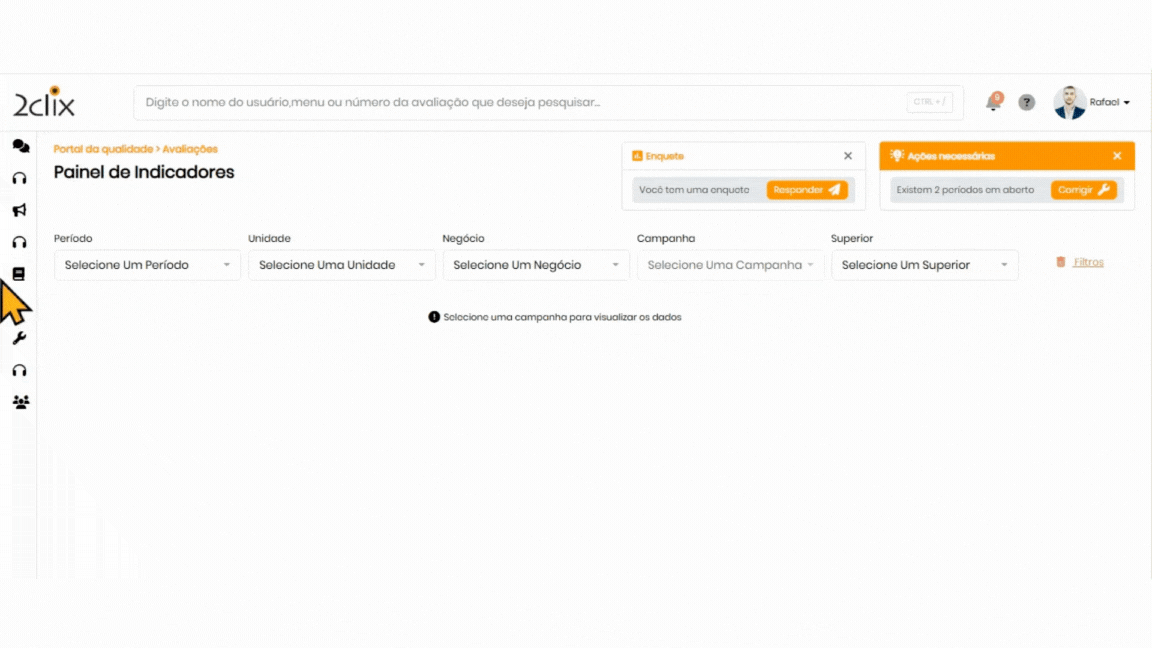Focus the top search input field
The image size is (1152, 648).
coord(520,102)
